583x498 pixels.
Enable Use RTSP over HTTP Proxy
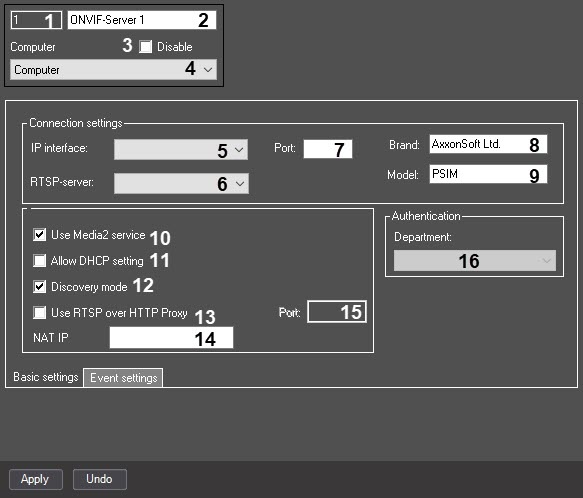39,313
